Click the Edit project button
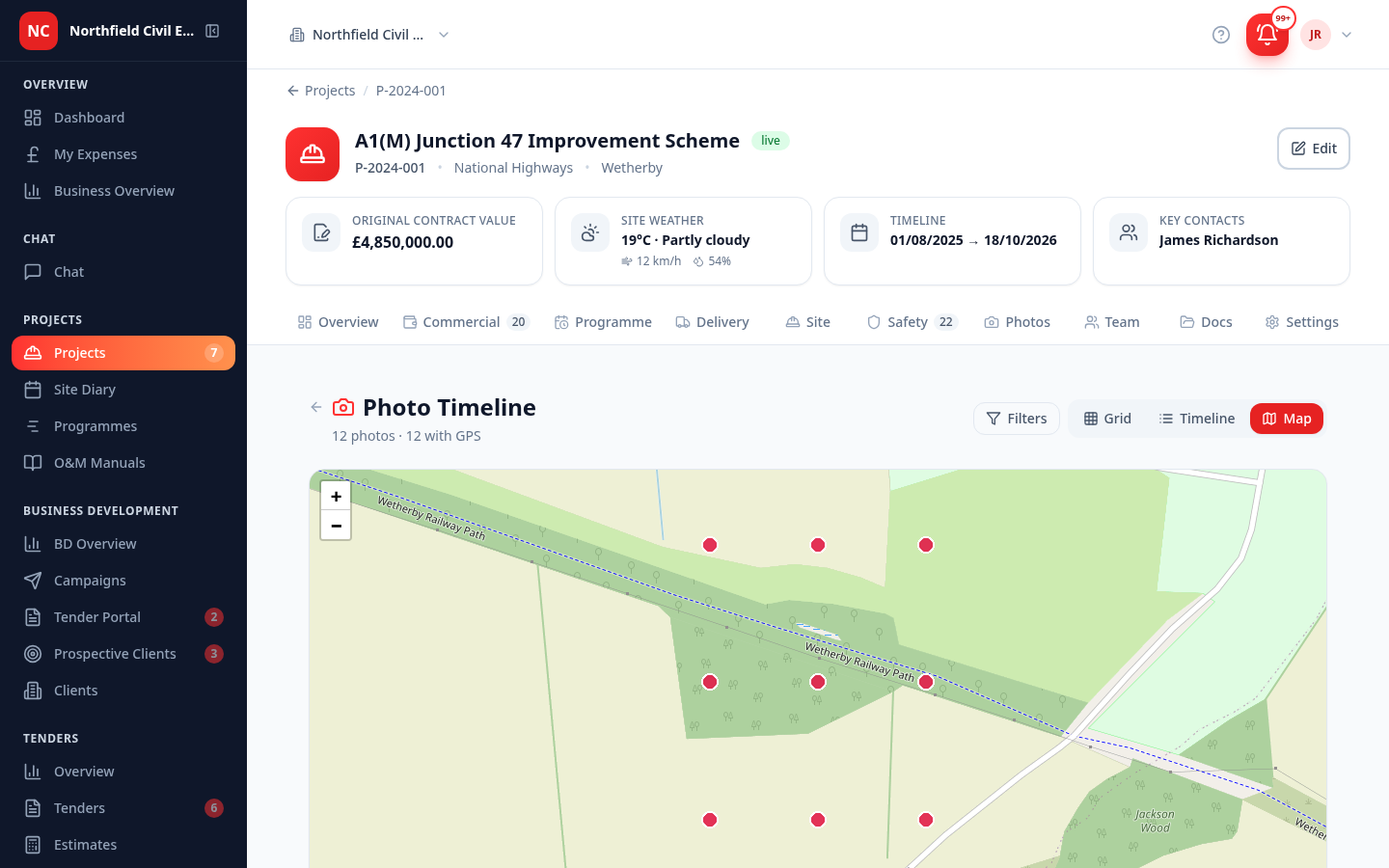The width and height of the screenshot is (1389, 868). pyautogui.click(x=1314, y=149)
